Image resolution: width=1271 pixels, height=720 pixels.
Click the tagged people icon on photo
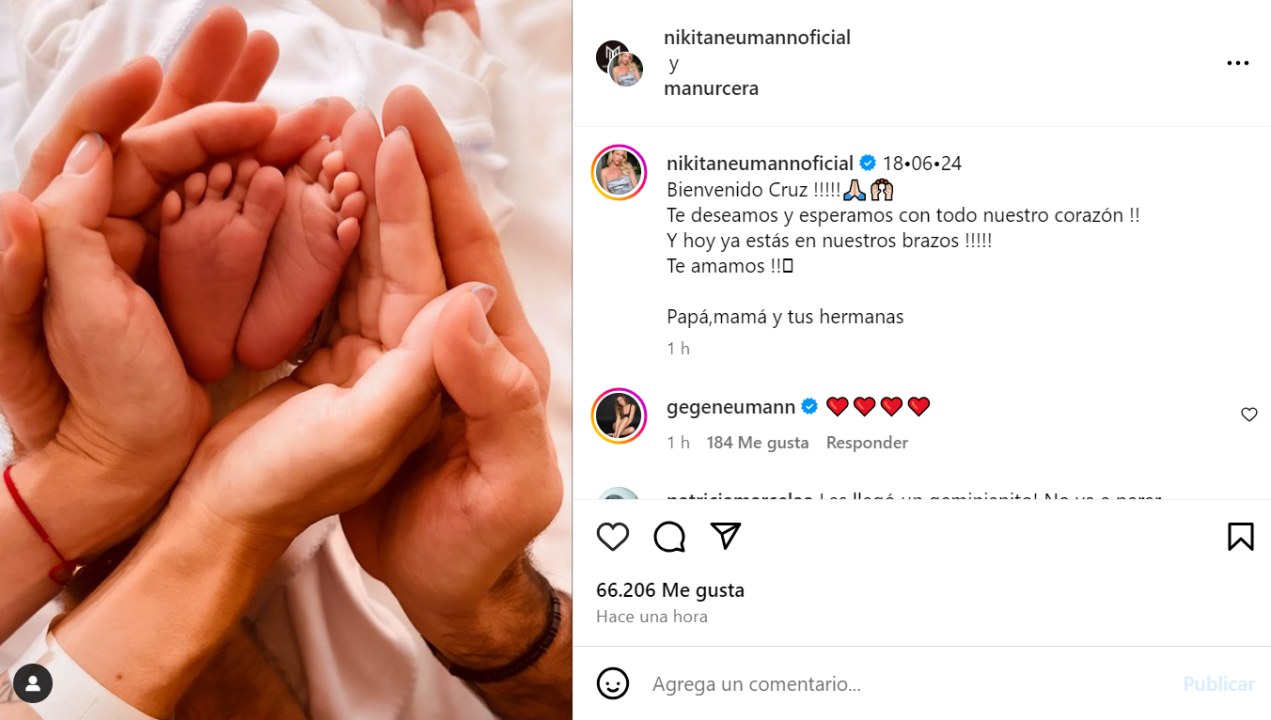click(33, 684)
